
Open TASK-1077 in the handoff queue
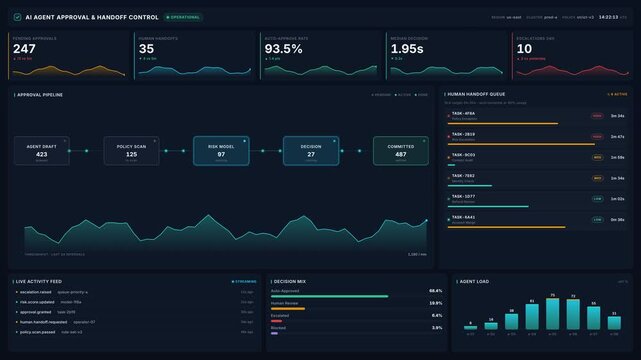tap(536, 200)
